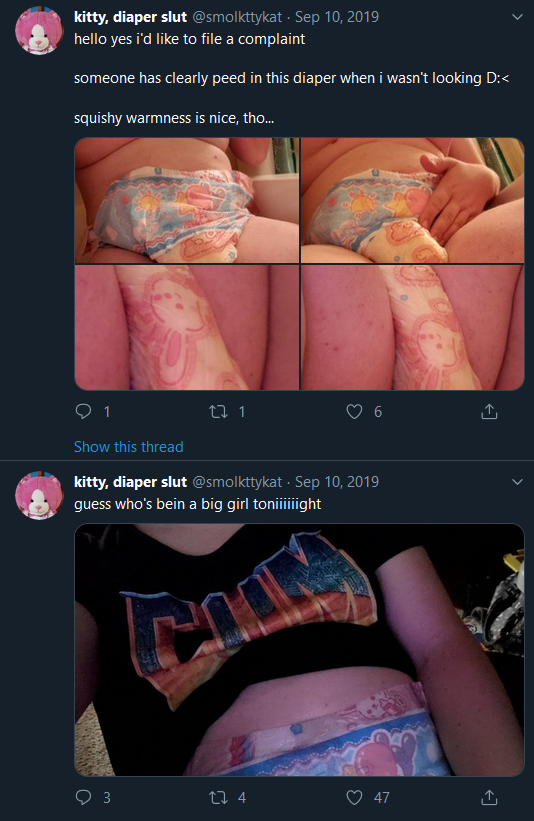
Task: Click the @smolkttykat handle on the second tweet
Action: pos(237,482)
